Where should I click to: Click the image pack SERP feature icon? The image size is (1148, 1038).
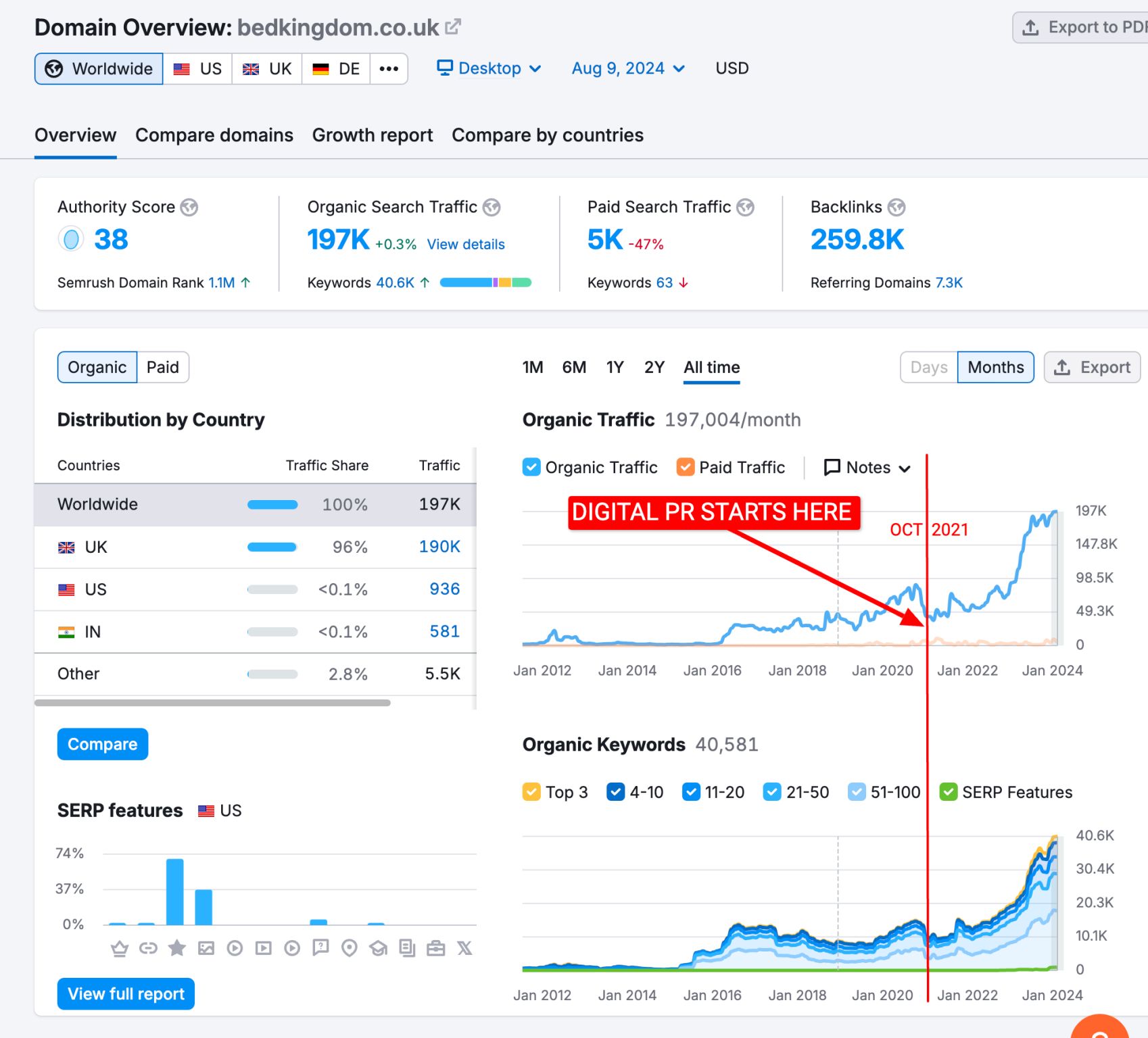[x=206, y=948]
